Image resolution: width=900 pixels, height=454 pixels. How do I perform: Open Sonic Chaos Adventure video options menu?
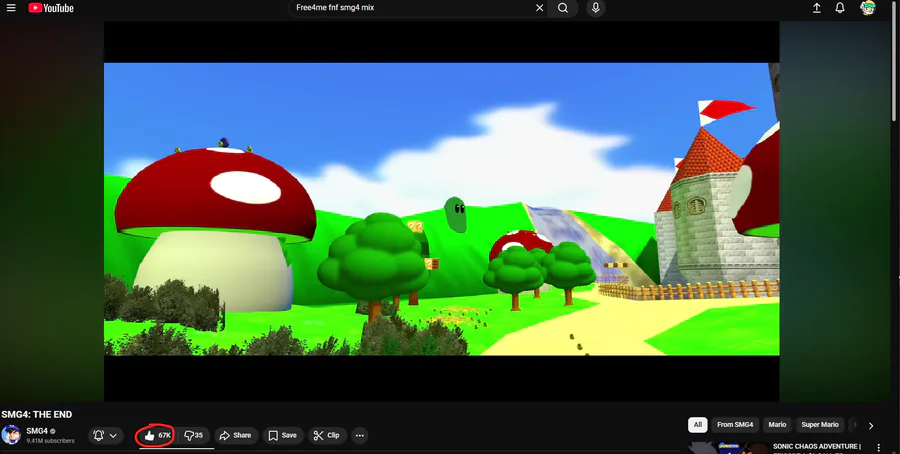(x=878, y=448)
